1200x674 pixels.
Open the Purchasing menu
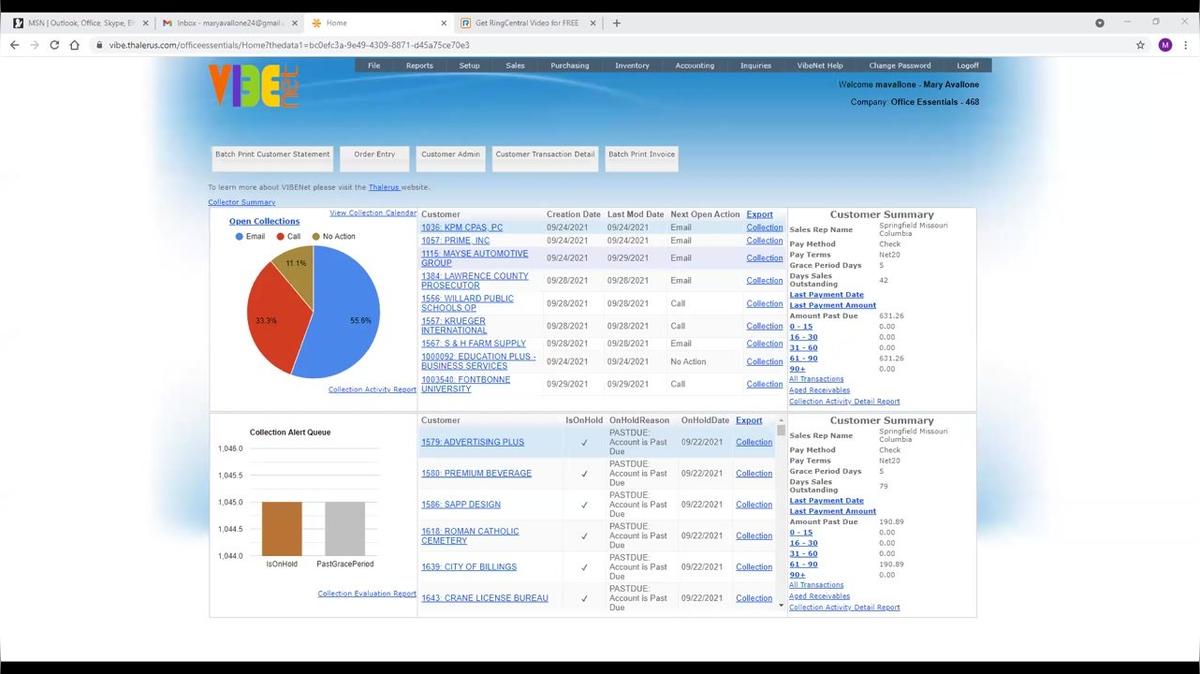pos(569,65)
